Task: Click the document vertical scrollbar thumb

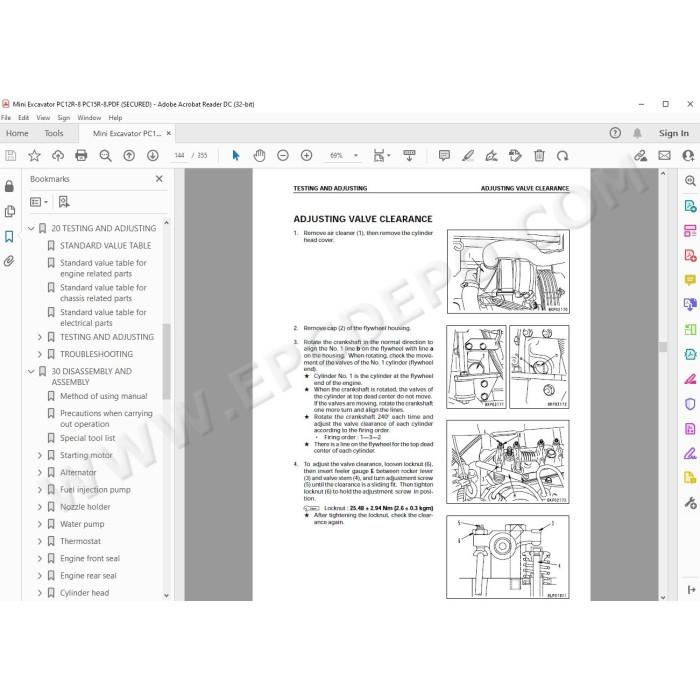Action: coord(663,347)
